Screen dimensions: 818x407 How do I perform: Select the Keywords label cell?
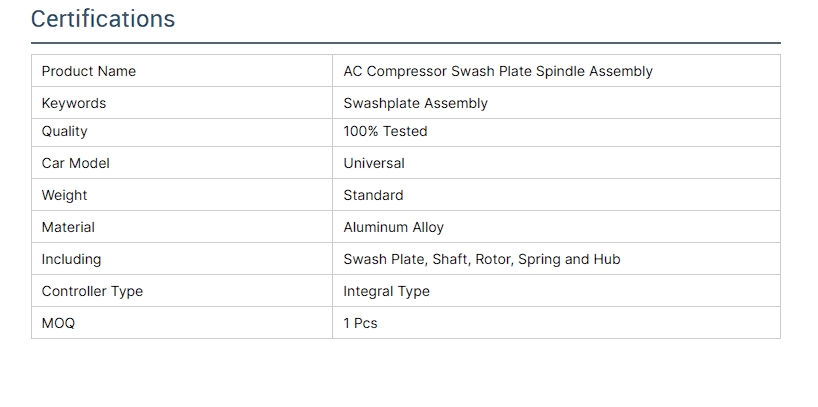point(74,103)
